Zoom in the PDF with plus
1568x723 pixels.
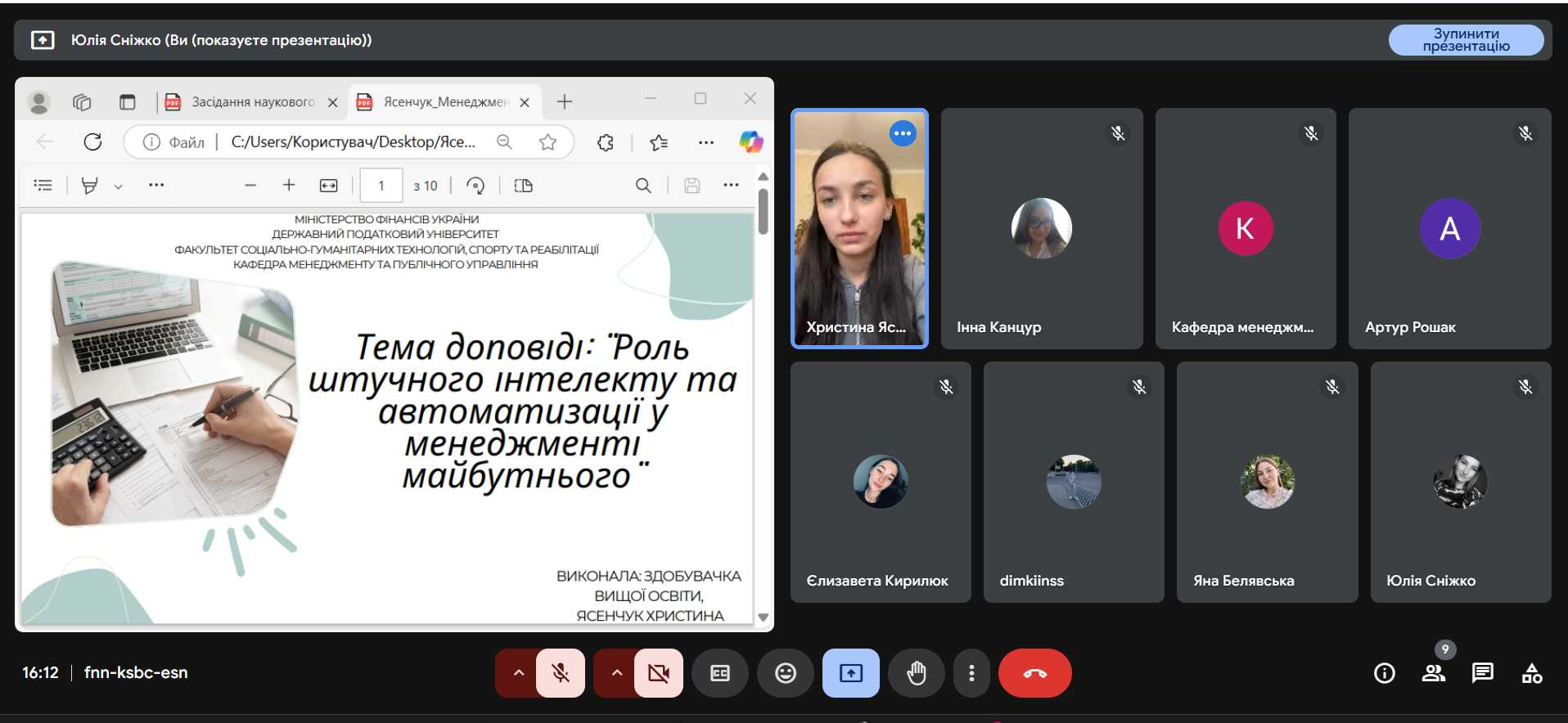pos(289,186)
